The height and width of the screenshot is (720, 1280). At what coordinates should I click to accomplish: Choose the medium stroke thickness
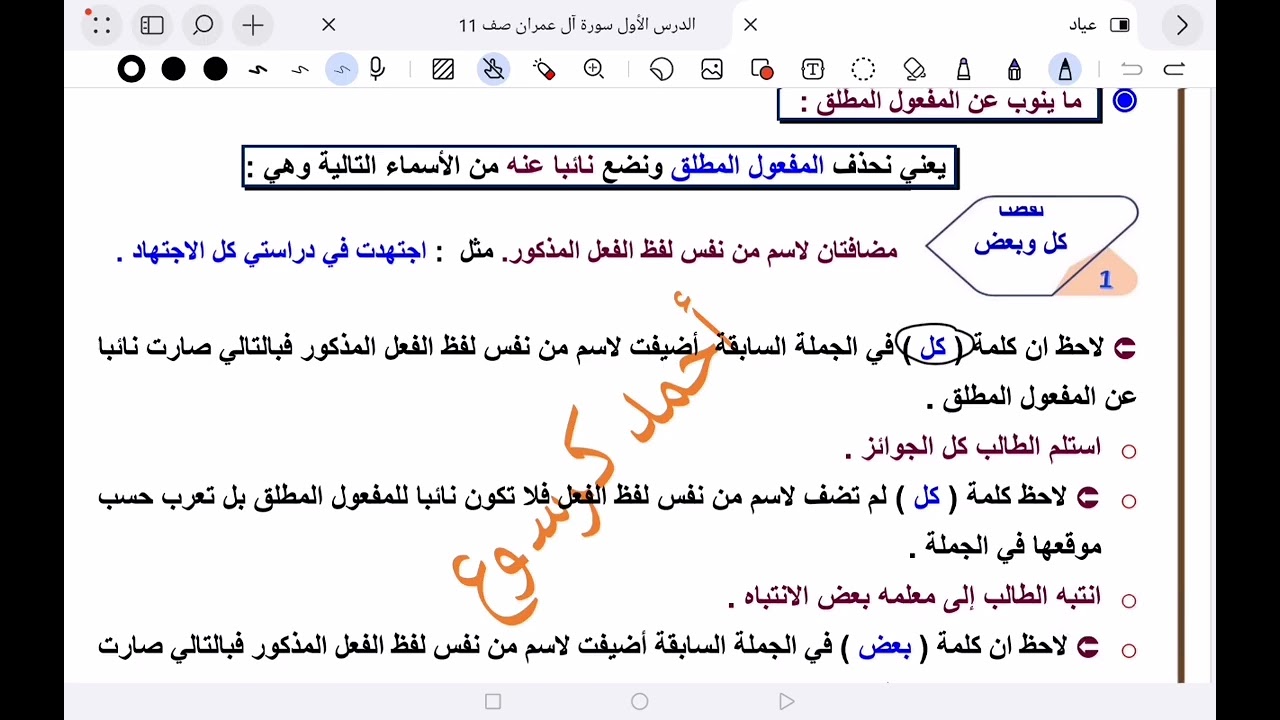click(300, 69)
